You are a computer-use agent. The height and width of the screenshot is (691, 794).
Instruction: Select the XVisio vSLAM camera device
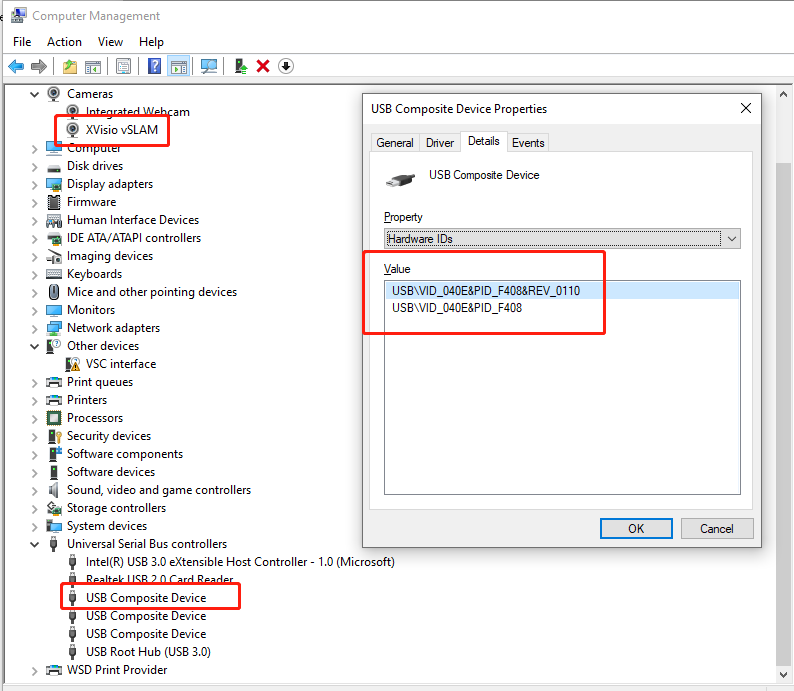pyautogui.click(x=122, y=130)
